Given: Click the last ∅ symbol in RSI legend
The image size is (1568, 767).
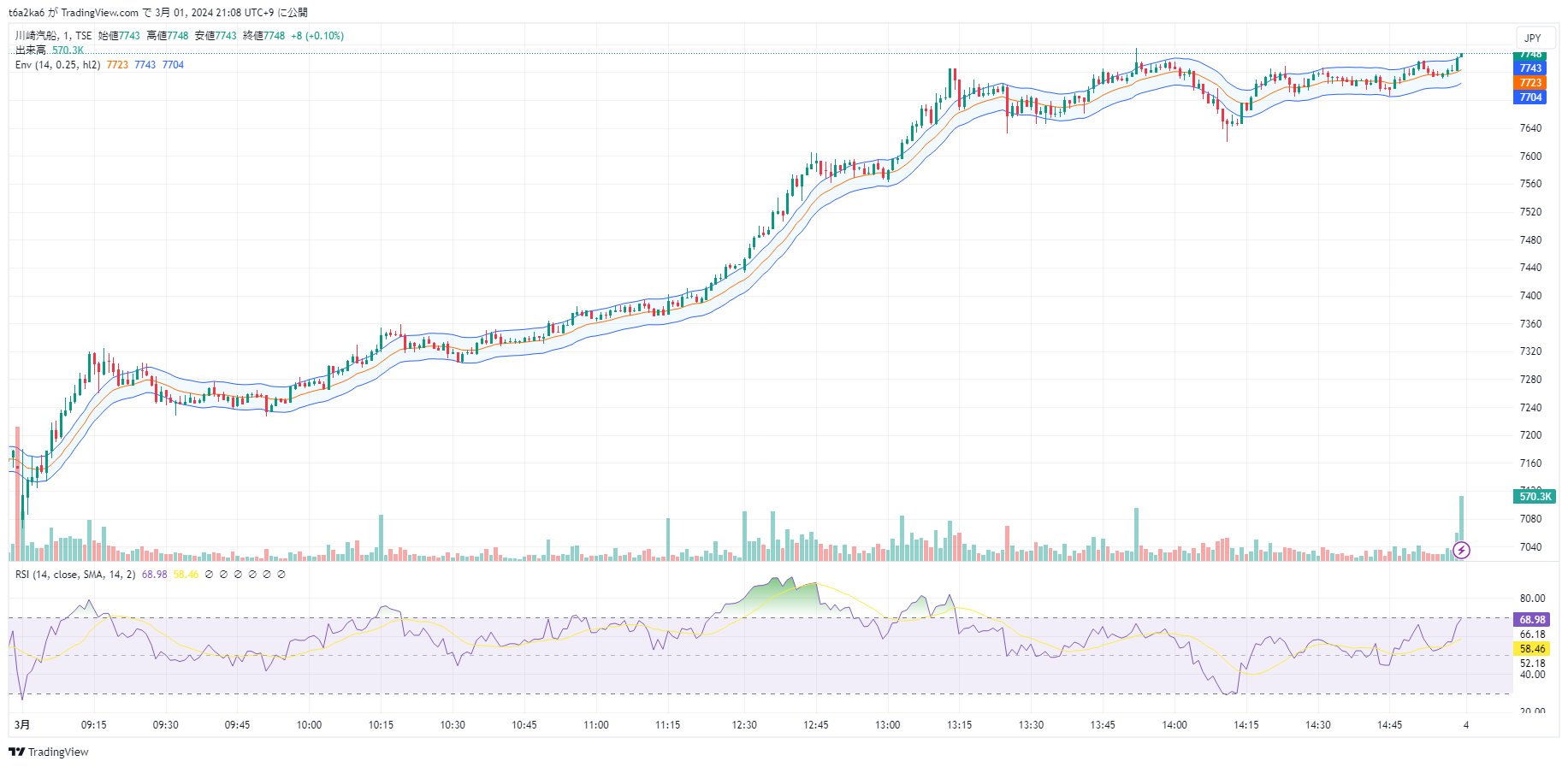Looking at the screenshot, I should pos(281,575).
